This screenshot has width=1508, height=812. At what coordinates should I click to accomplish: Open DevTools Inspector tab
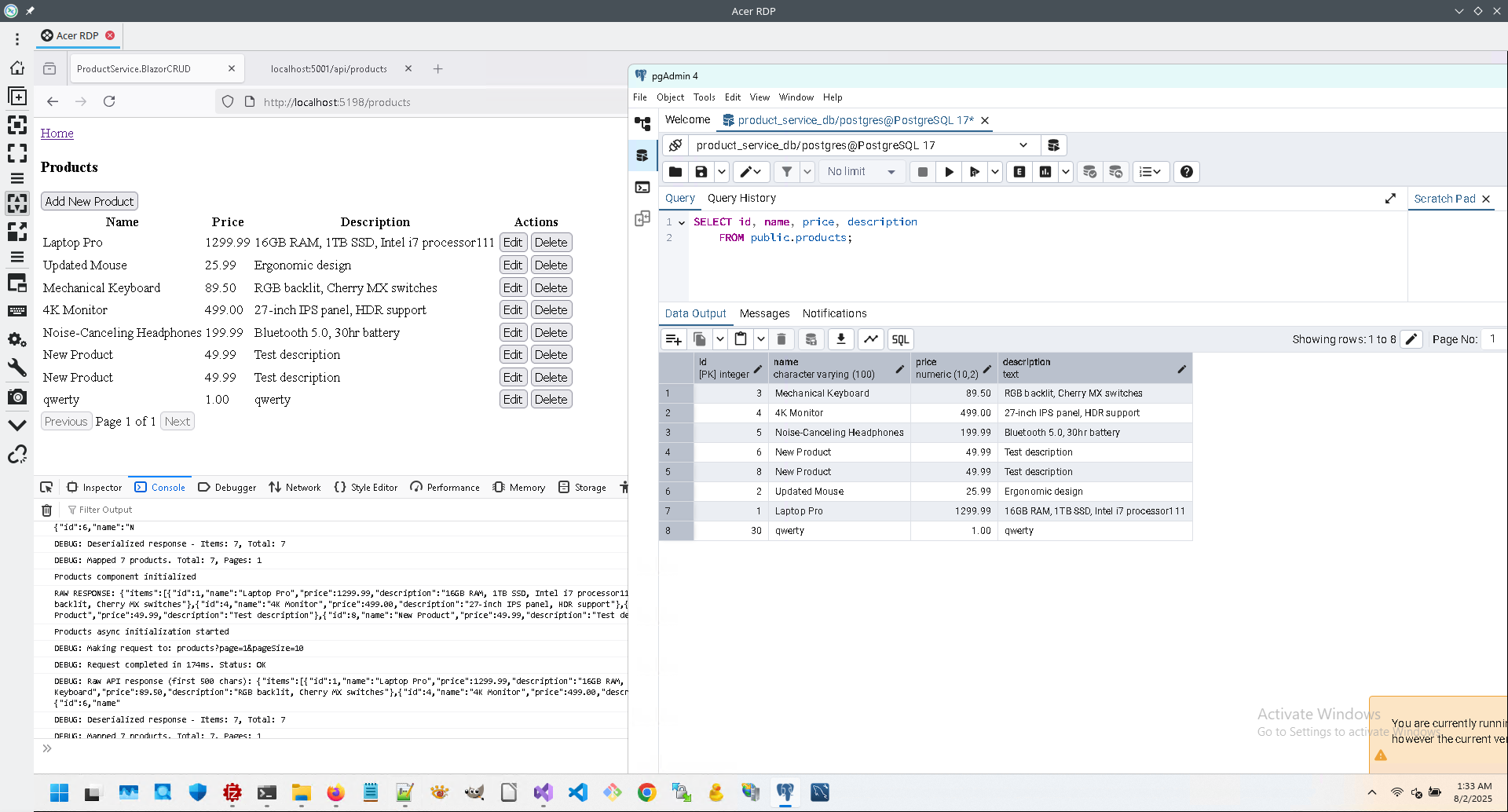pyautogui.click(x=94, y=487)
